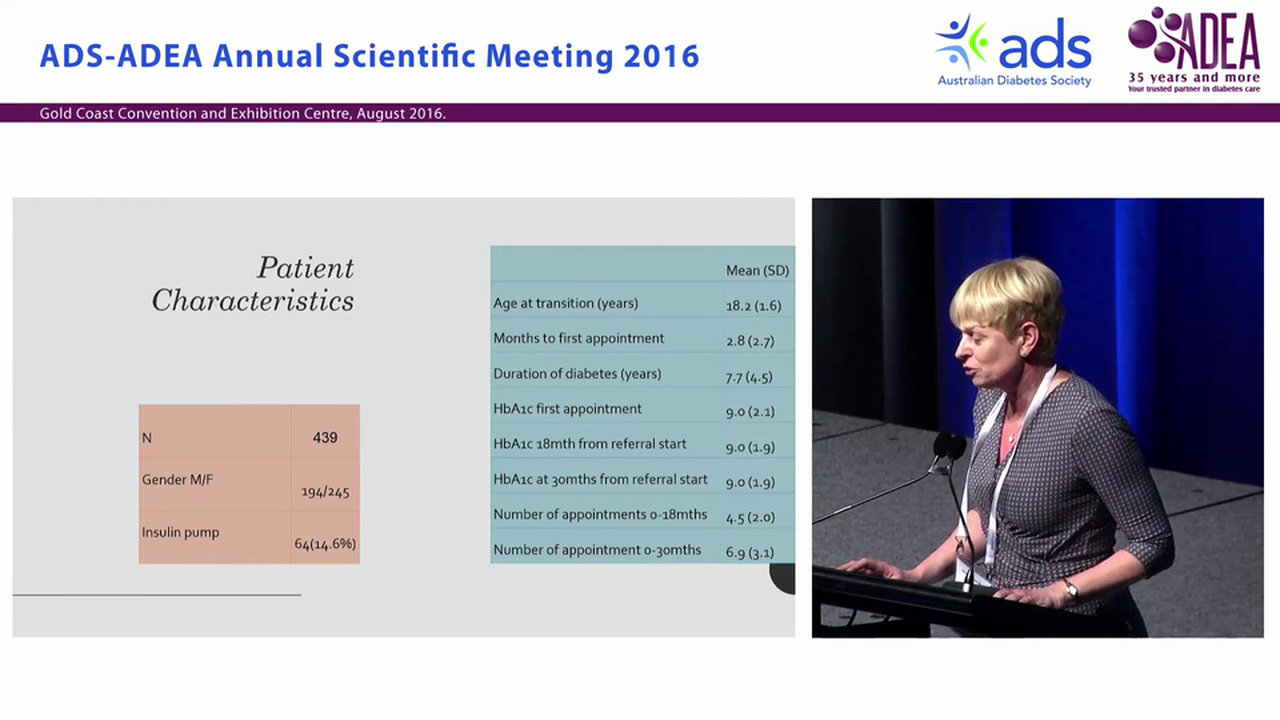Click the dark shape at slide bottom edge
The height and width of the screenshot is (720, 1280).
pos(783,578)
